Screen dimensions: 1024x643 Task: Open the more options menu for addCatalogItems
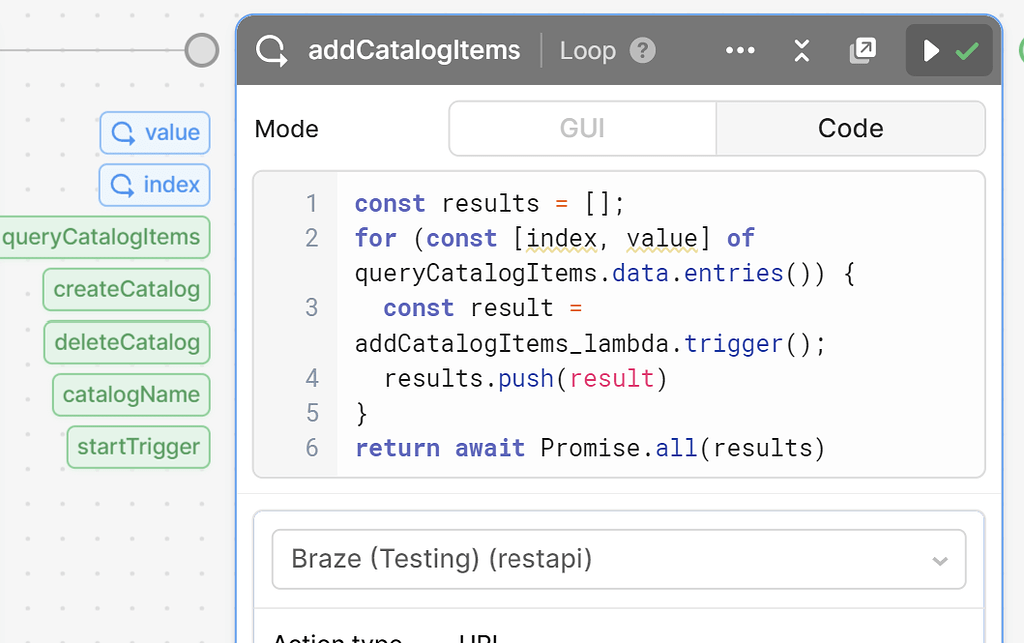click(x=740, y=50)
